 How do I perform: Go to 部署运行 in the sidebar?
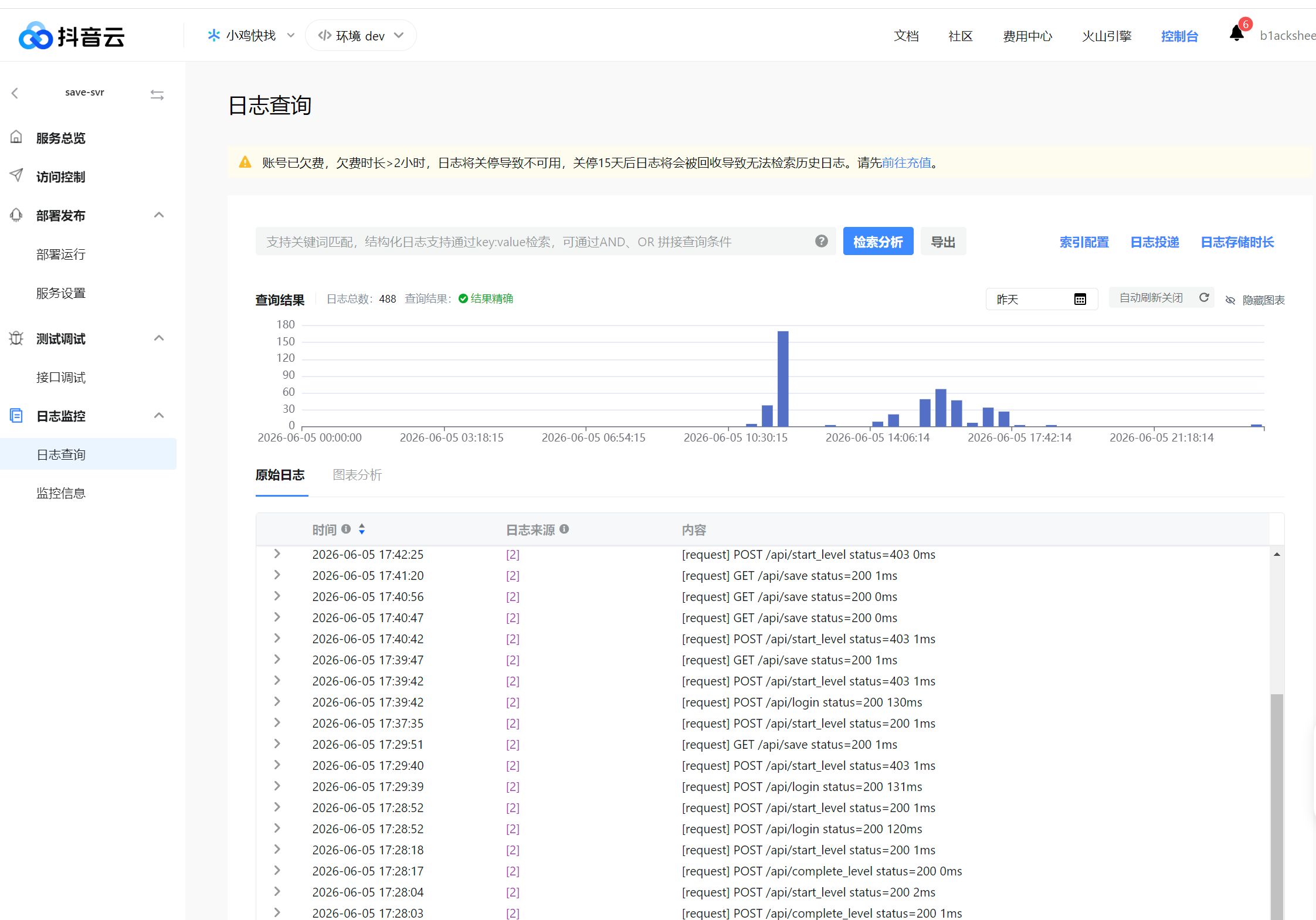pyautogui.click(x=61, y=254)
